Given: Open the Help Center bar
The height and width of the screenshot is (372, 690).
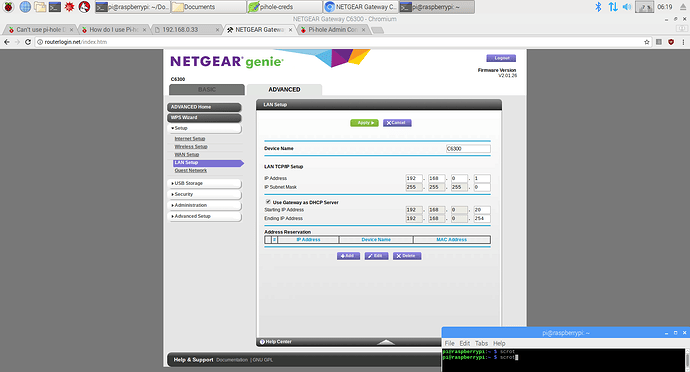Looking at the screenshot, I should tap(349, 342).
